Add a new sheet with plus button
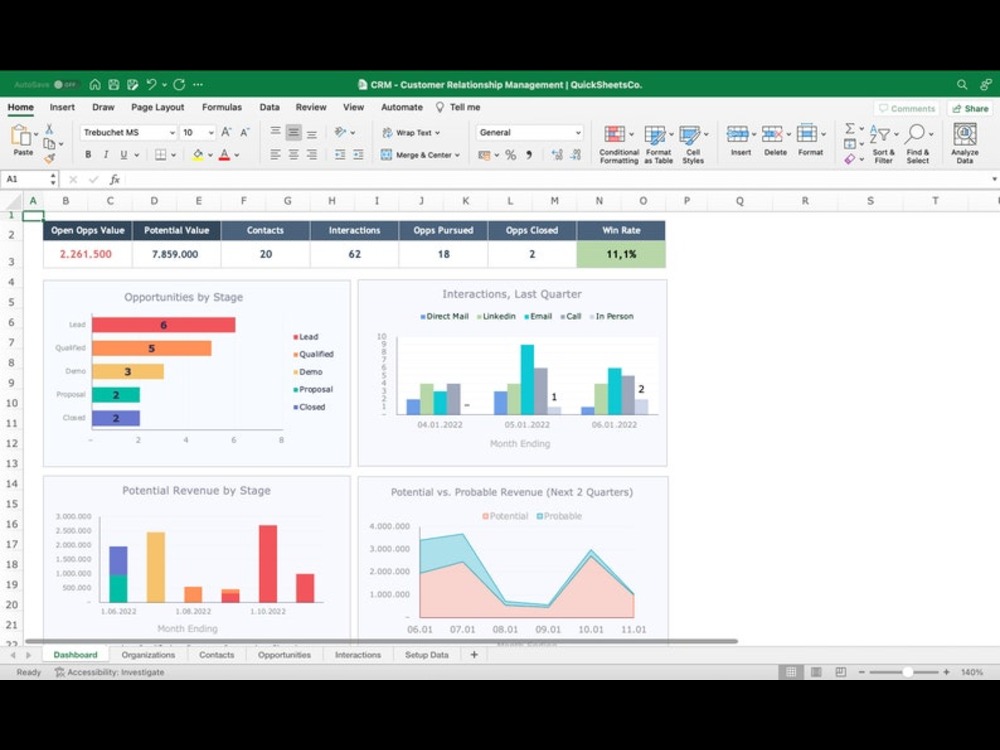 pyautogui.click(x=474, y=654)
